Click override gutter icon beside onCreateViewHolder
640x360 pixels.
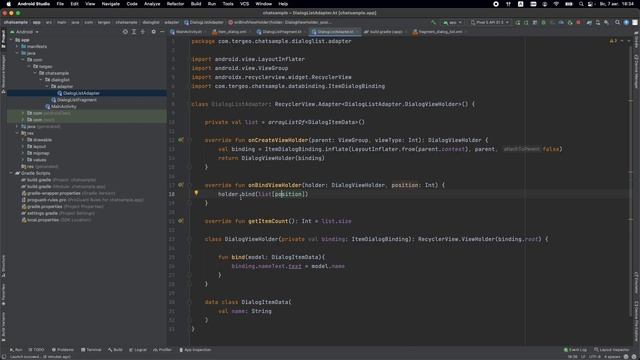pyautogui.click(x=181, y=140)
